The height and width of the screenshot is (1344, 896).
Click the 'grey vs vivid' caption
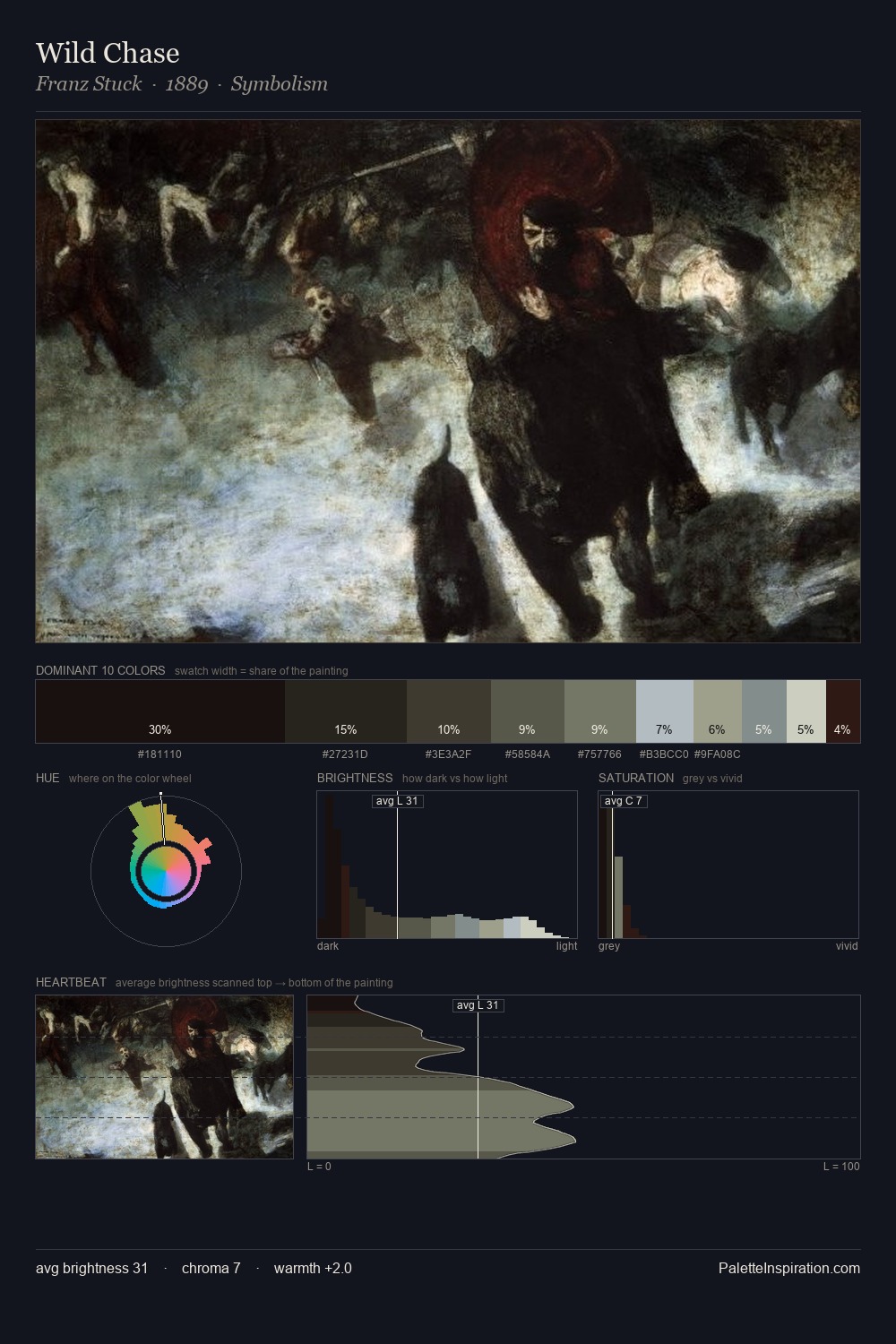(x=712, y=779)
